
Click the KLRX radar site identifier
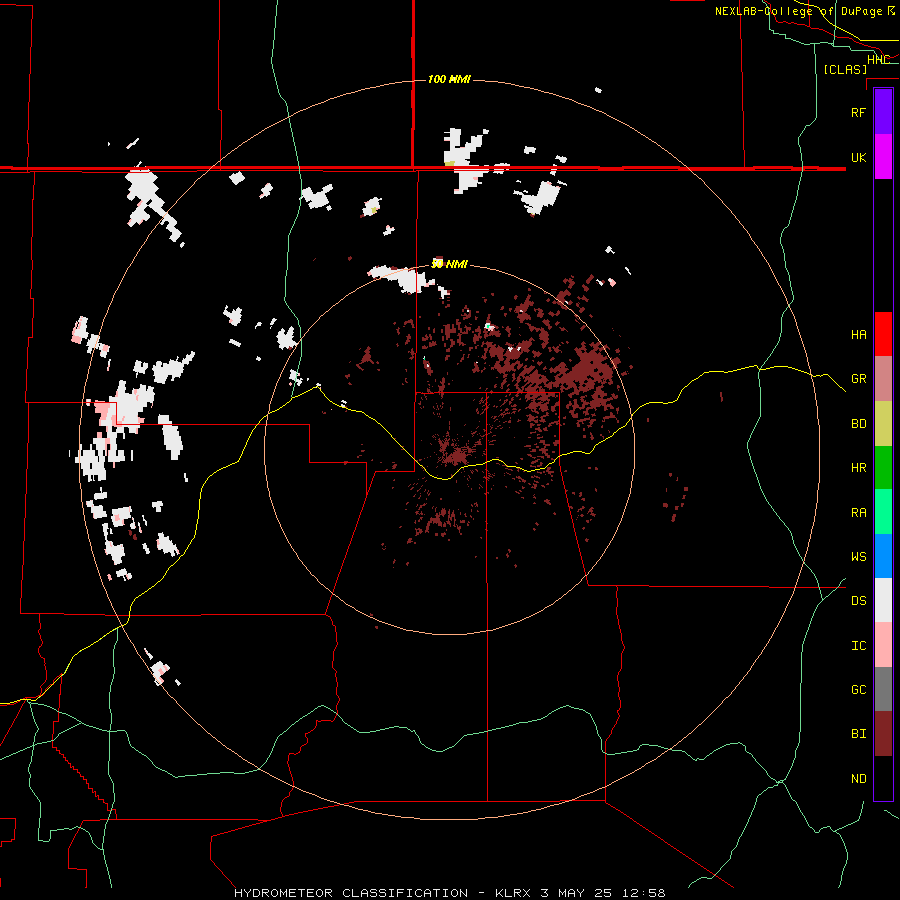pyautogui.click(x=511, y=893)
